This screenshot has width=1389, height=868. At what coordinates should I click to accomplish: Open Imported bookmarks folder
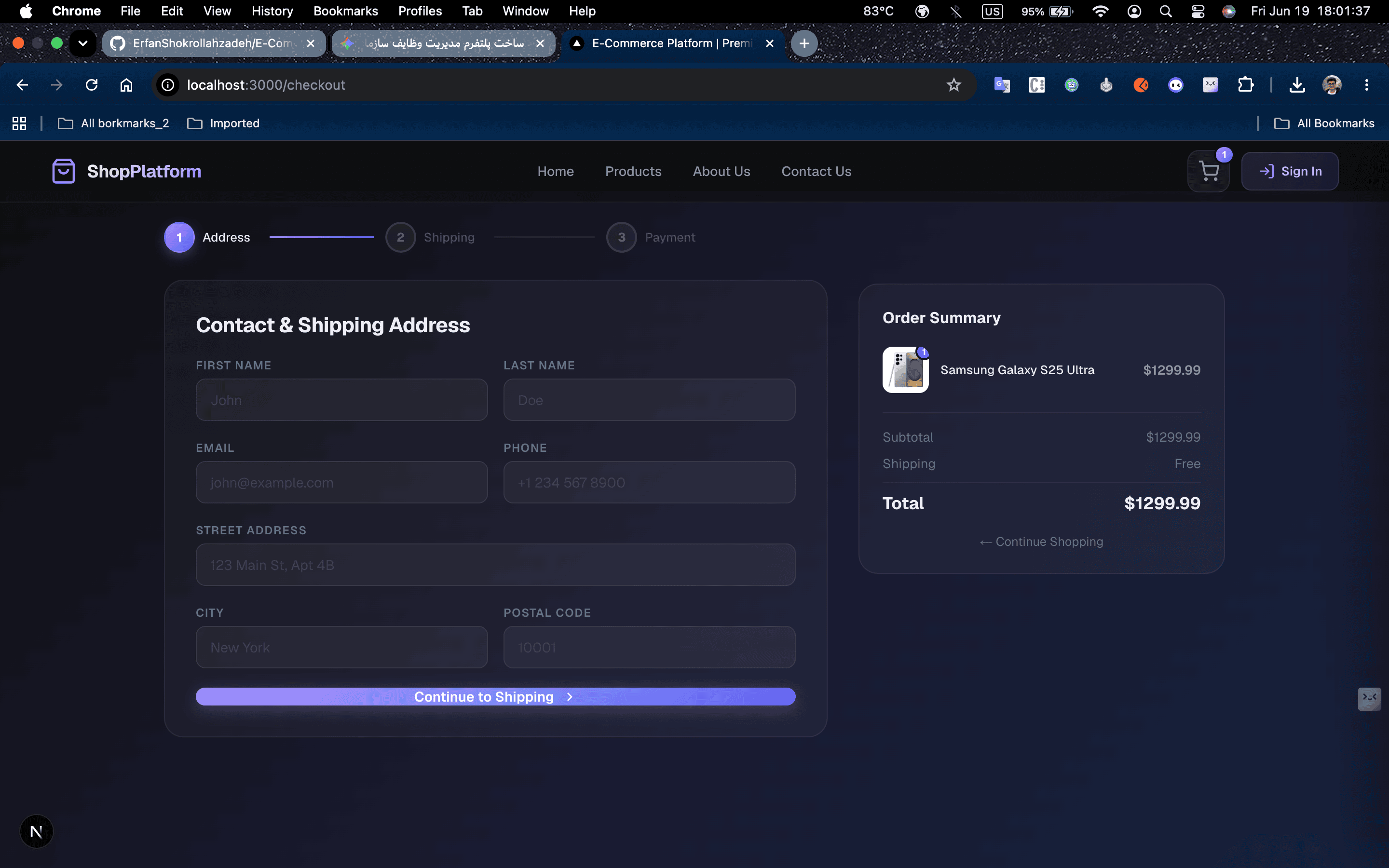pyautogui.click(x=223, y=123)
